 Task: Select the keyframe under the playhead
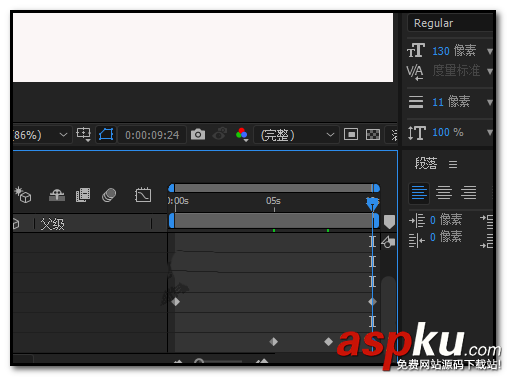pyautogui.click(x=372, y=302)
